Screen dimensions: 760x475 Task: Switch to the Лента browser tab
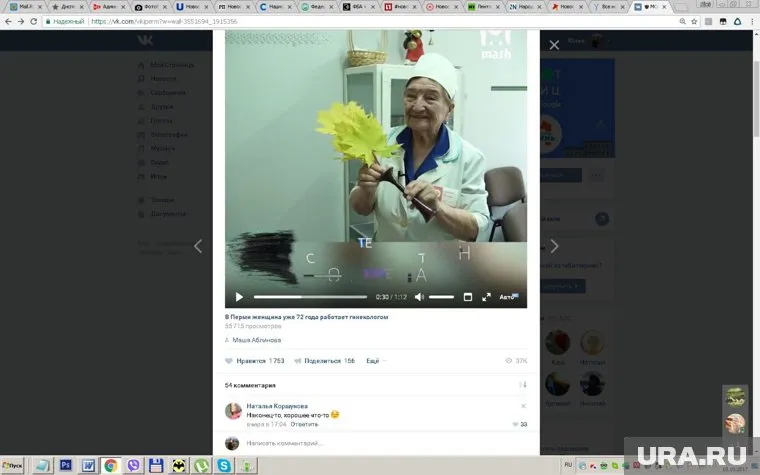click(x=484, y=7)
